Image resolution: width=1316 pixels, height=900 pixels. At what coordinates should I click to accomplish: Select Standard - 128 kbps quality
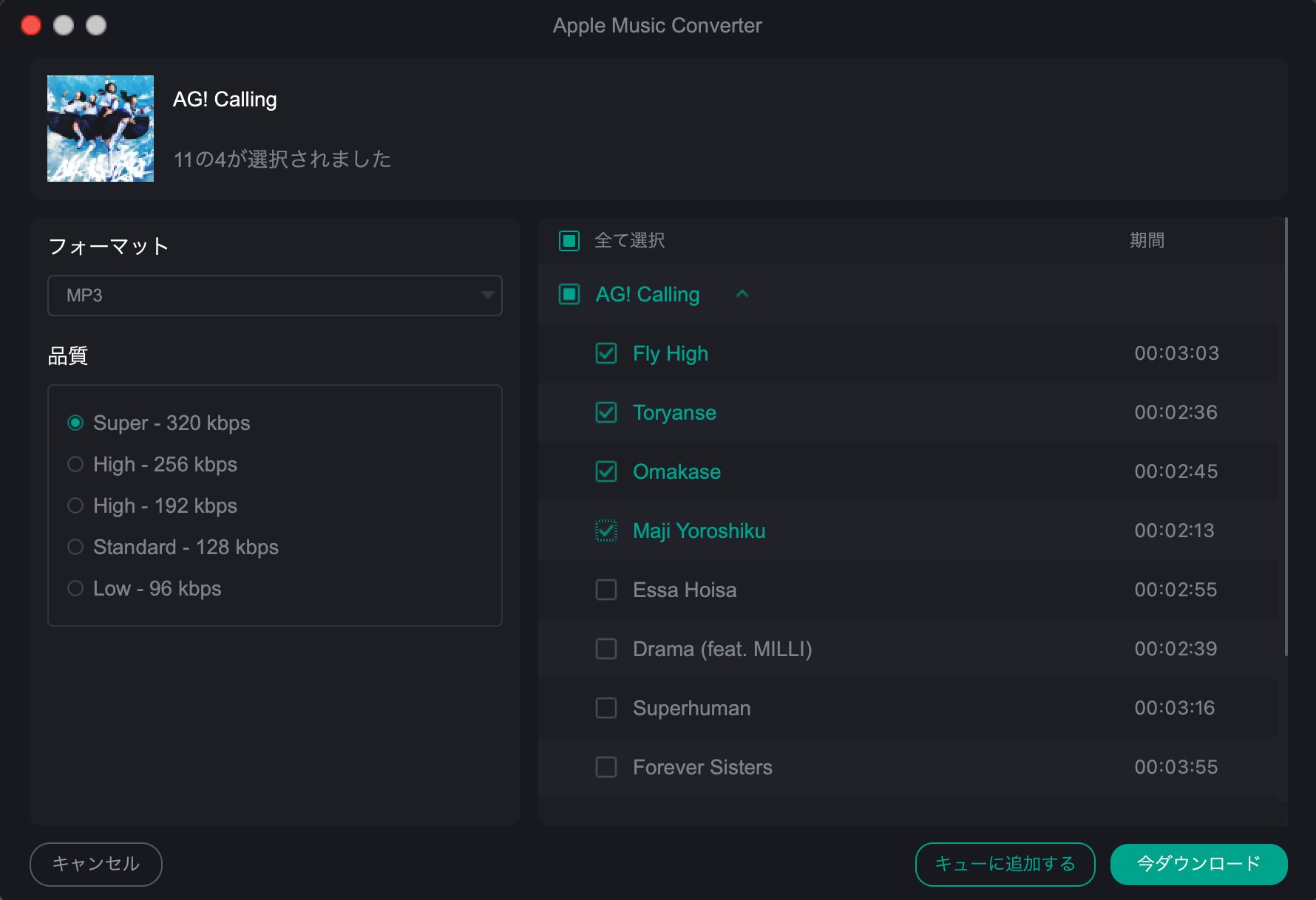75,547
